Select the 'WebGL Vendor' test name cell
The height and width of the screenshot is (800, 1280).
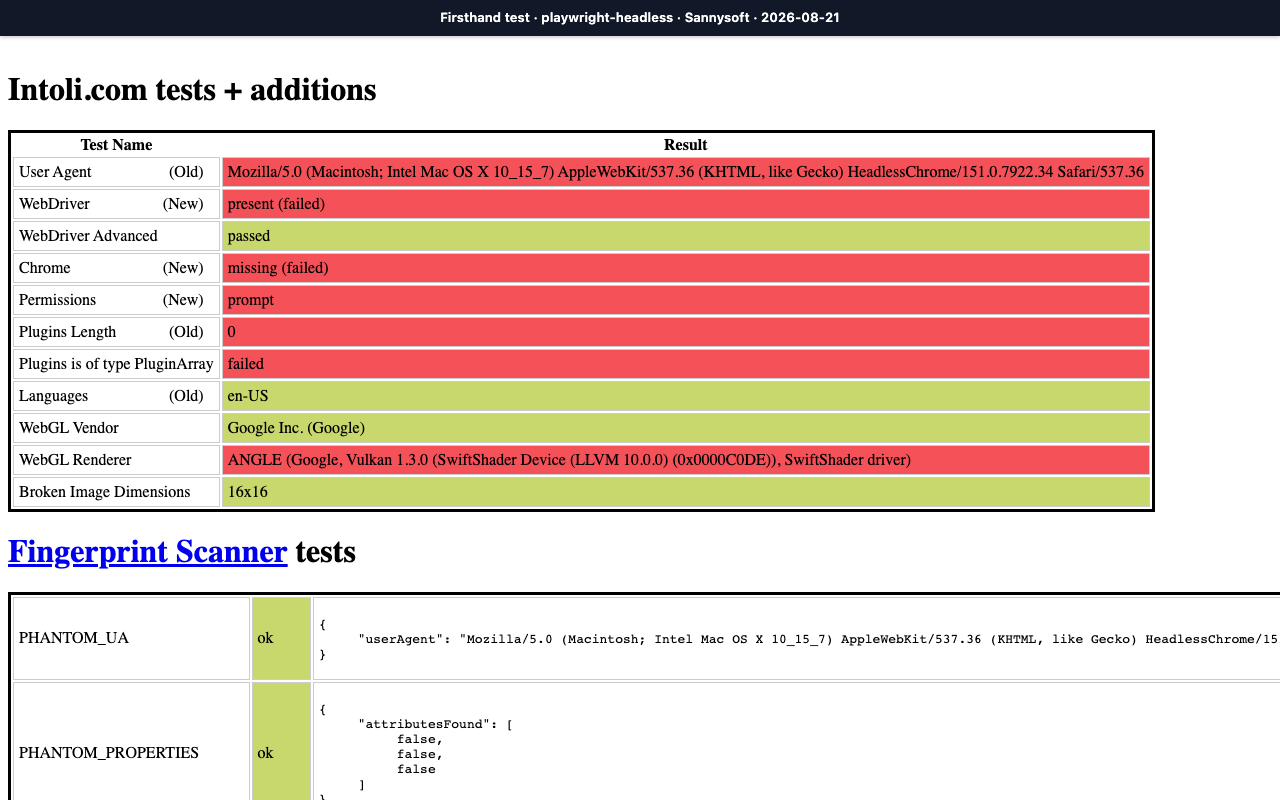coord(117,428)
